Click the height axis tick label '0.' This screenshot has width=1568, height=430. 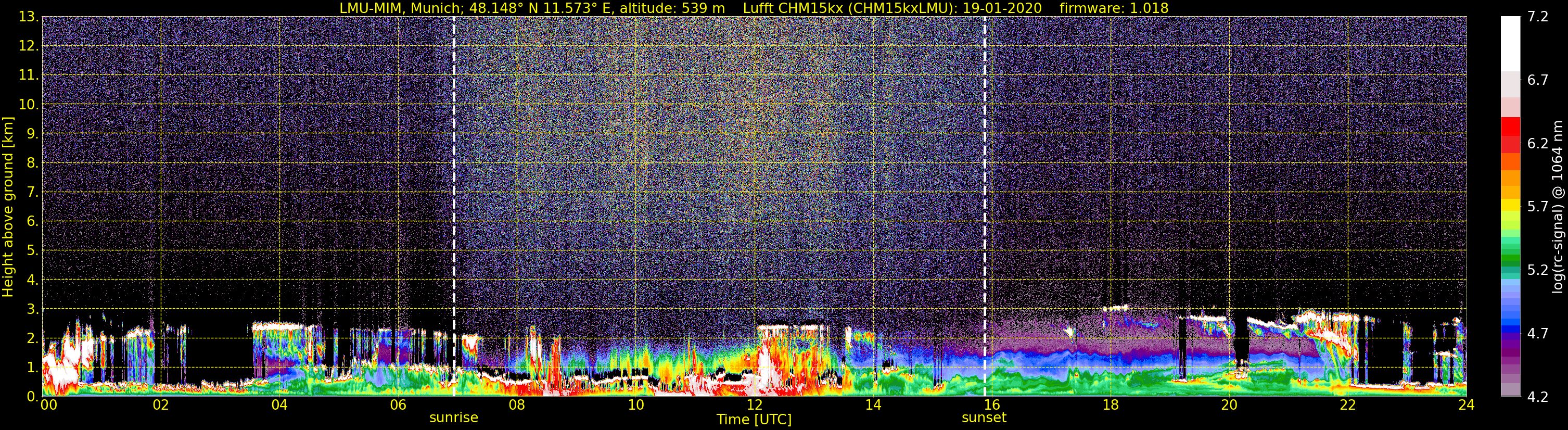[32, 397]
